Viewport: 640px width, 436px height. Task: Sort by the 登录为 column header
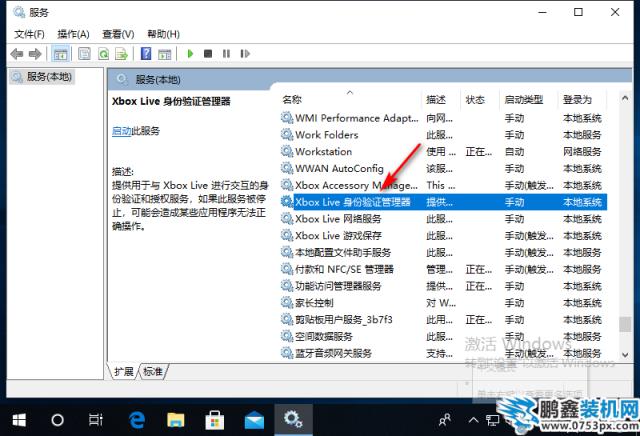[577, 100]
